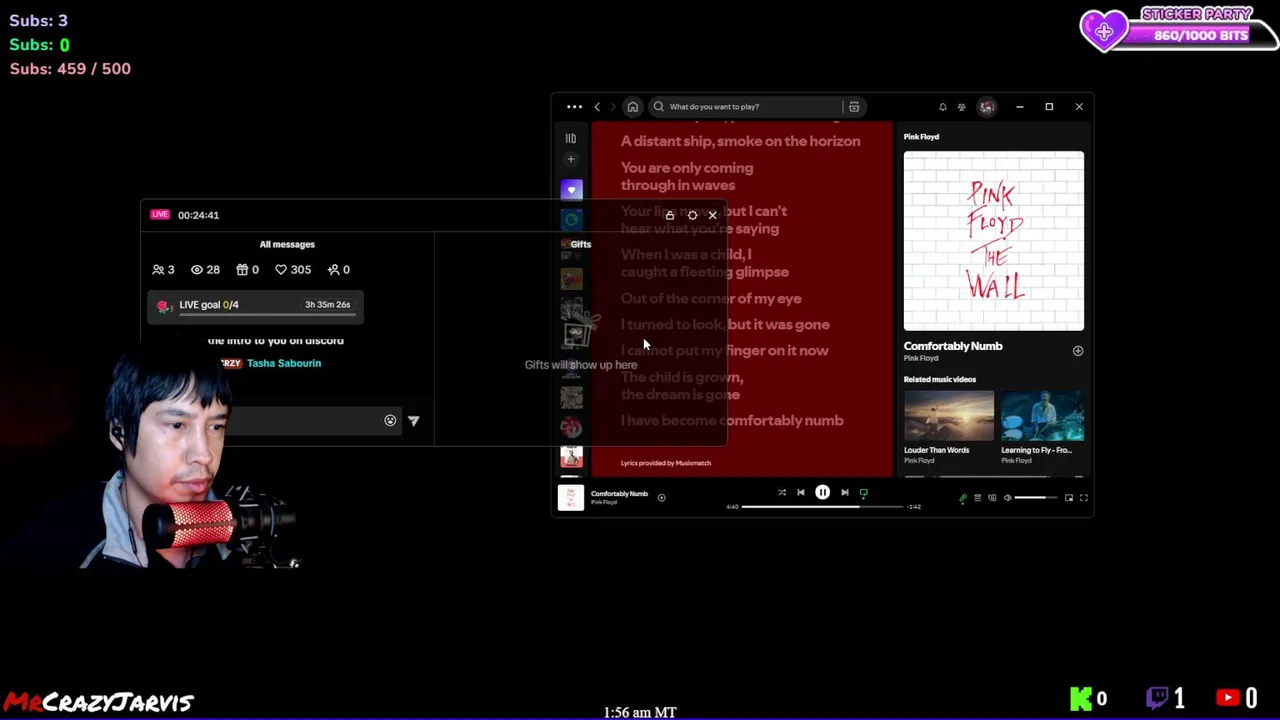Viewport: 1280px width, 720px height.
Task: Open emoji picker in chat input
Action: 390,421
